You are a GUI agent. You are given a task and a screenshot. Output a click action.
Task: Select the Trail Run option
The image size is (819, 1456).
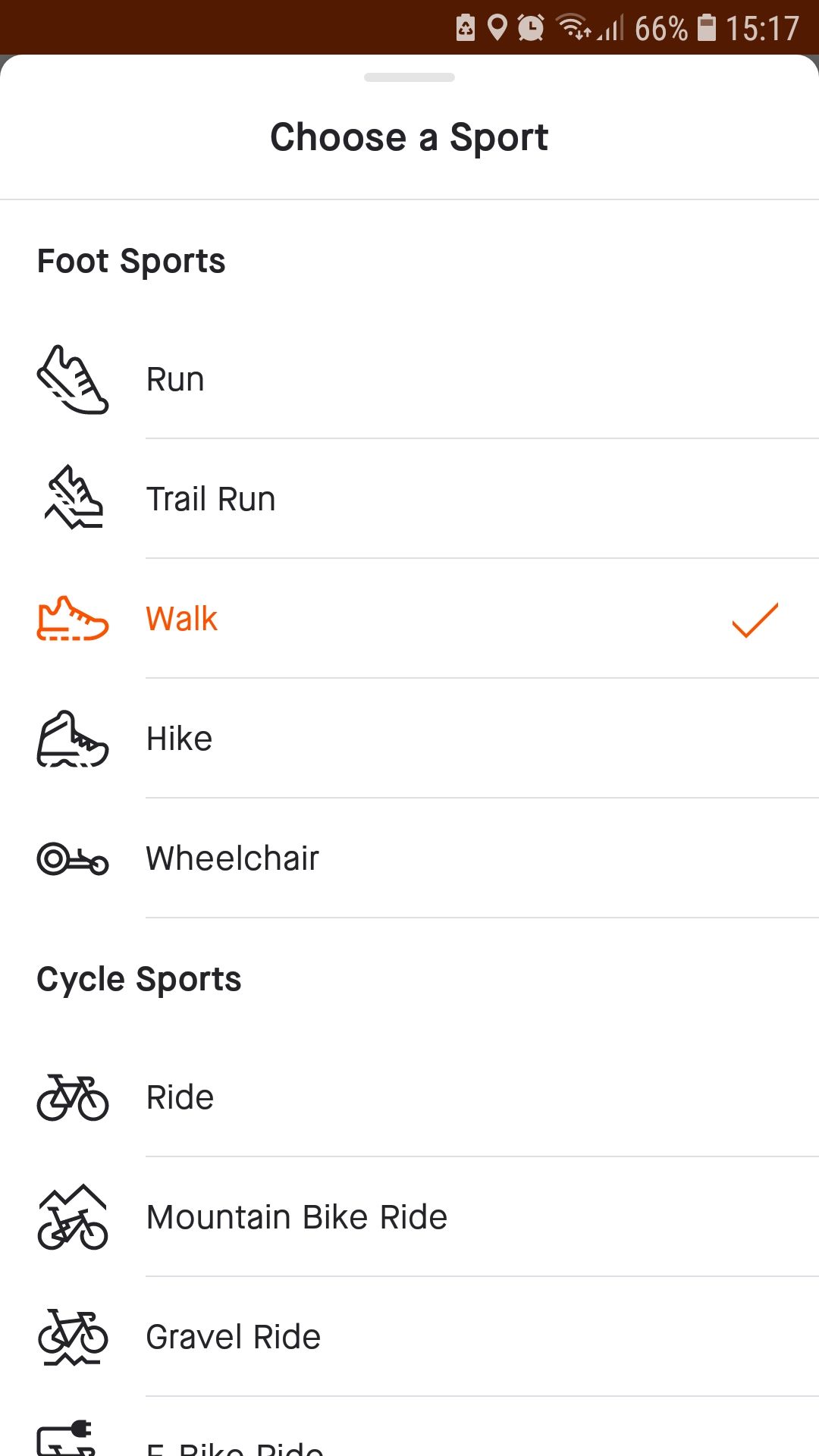coord(211,499)
